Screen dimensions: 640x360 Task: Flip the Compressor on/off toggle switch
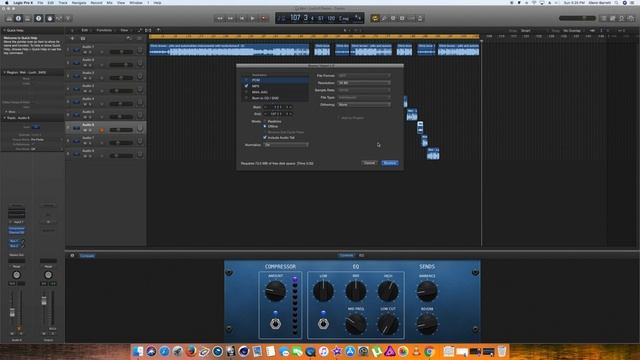tap(276, 324)
